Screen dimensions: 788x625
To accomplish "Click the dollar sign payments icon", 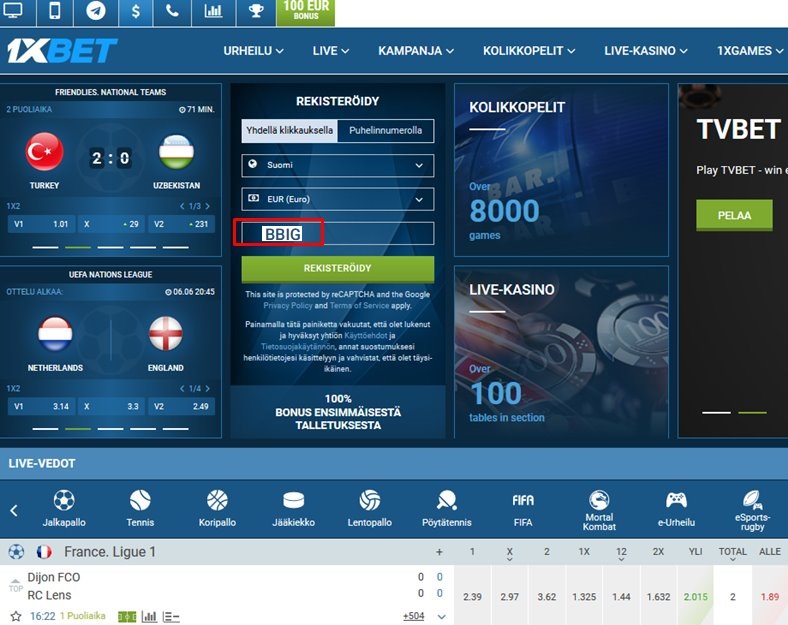I will tap(136, 11).
